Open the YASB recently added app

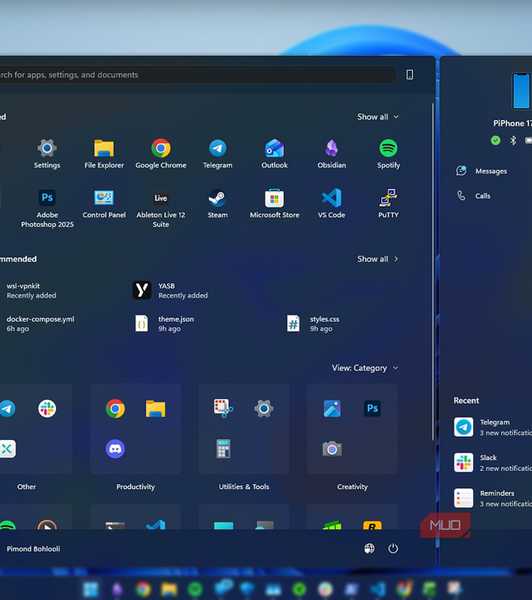point(170,290)
